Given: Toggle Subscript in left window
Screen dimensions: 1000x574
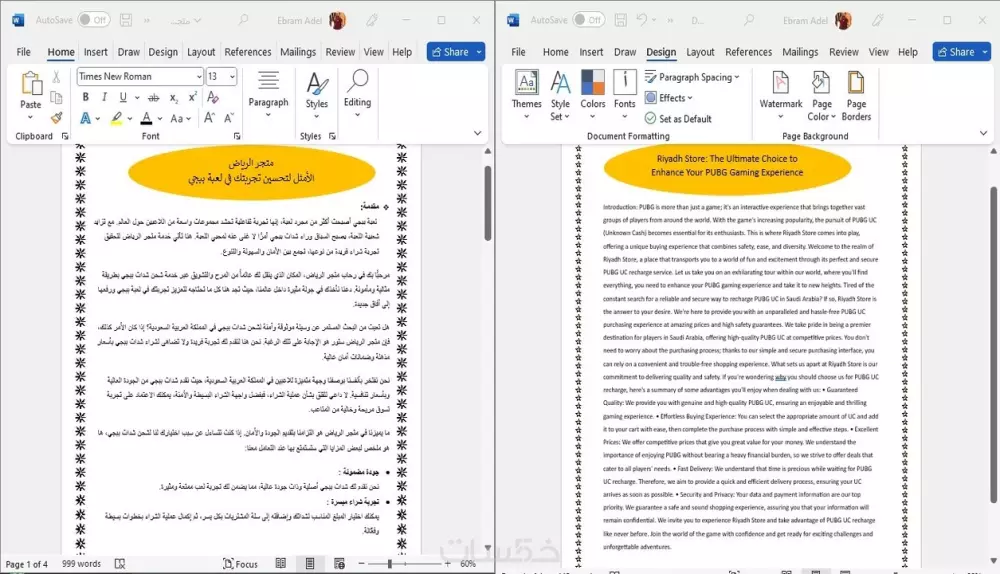Looking at the screenshot, I should pyautogui.click(x=173, y=98).
